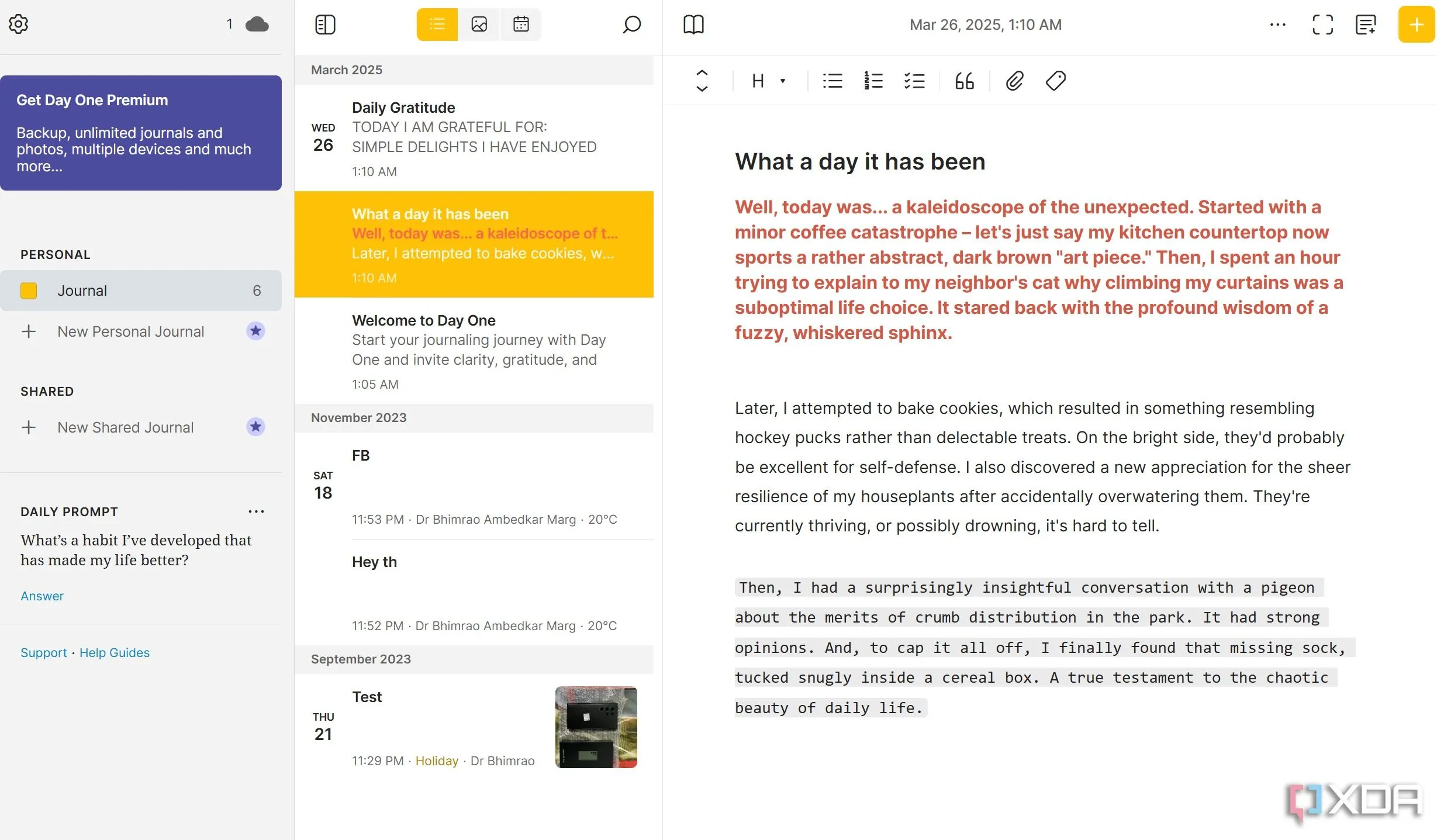
Task: Create a new entry with plus button
Action: tap(1416, 25)
